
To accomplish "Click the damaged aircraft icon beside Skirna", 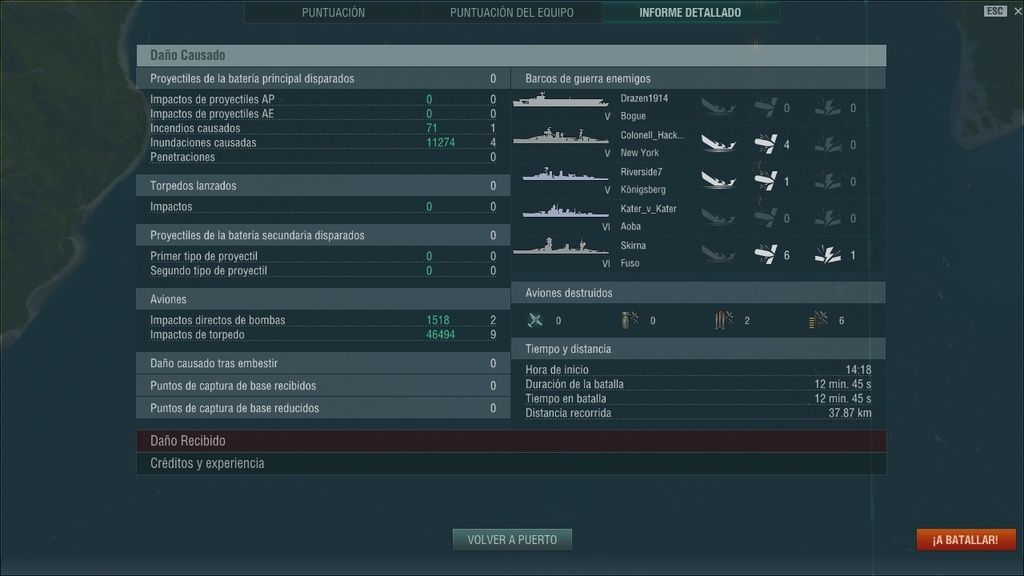I will click(768, 254).
